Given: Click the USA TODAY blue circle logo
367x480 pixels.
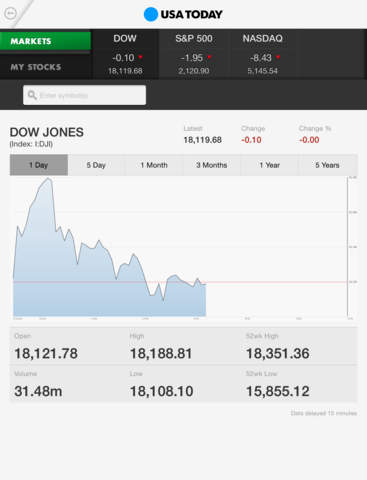Looking at the screenshot, I should click(x=151, y=14).
